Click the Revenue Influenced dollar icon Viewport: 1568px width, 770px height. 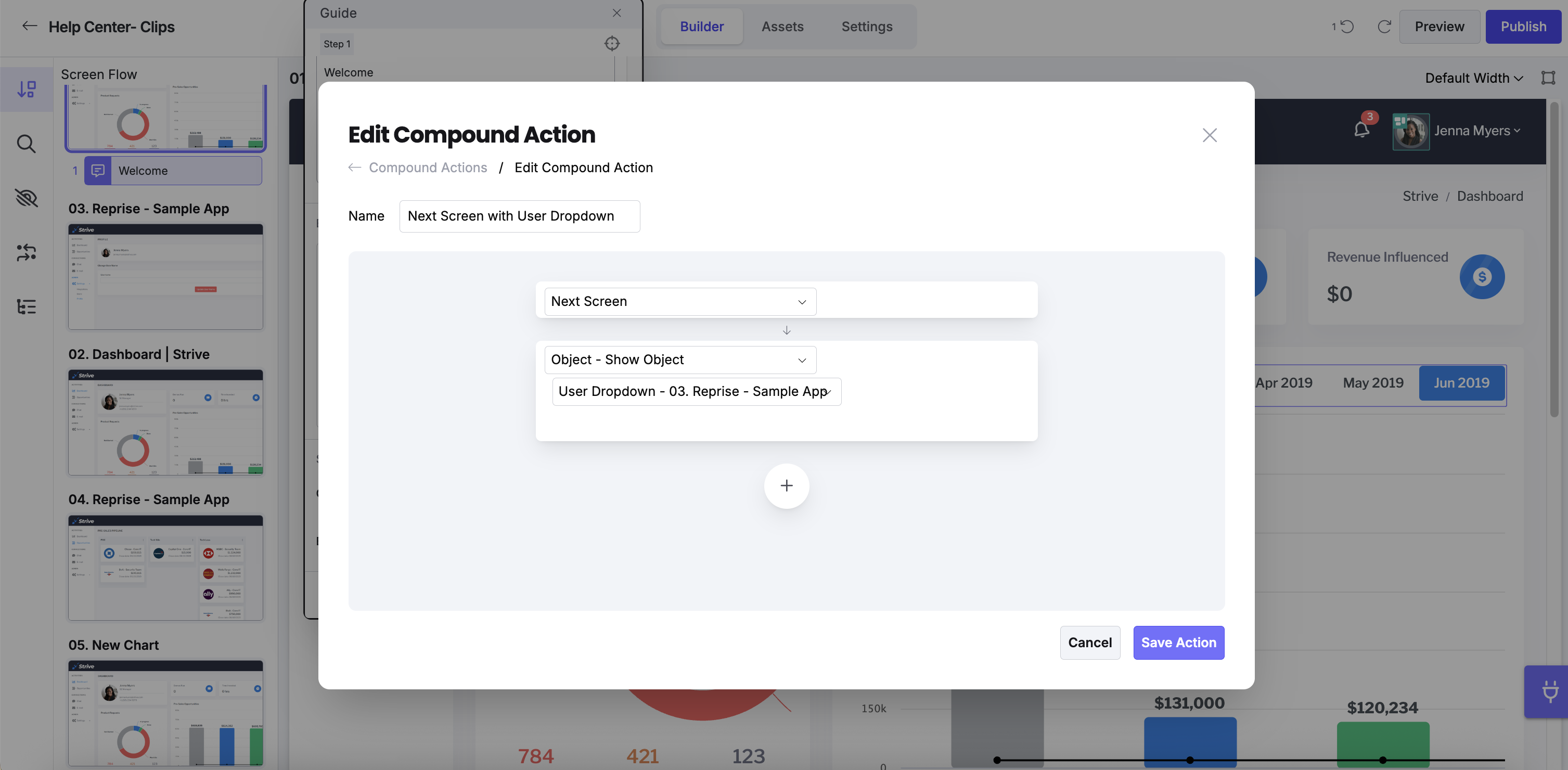pos(1482,276)
